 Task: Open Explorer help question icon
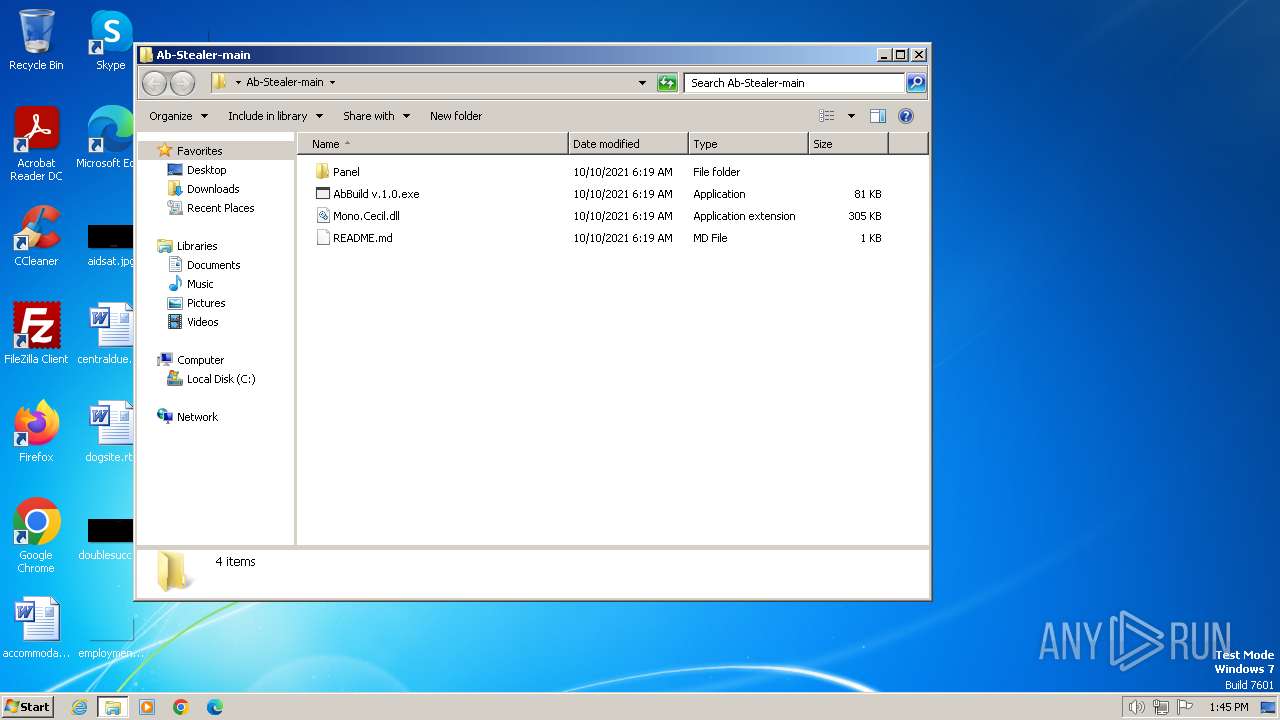(x=906, y=116)
